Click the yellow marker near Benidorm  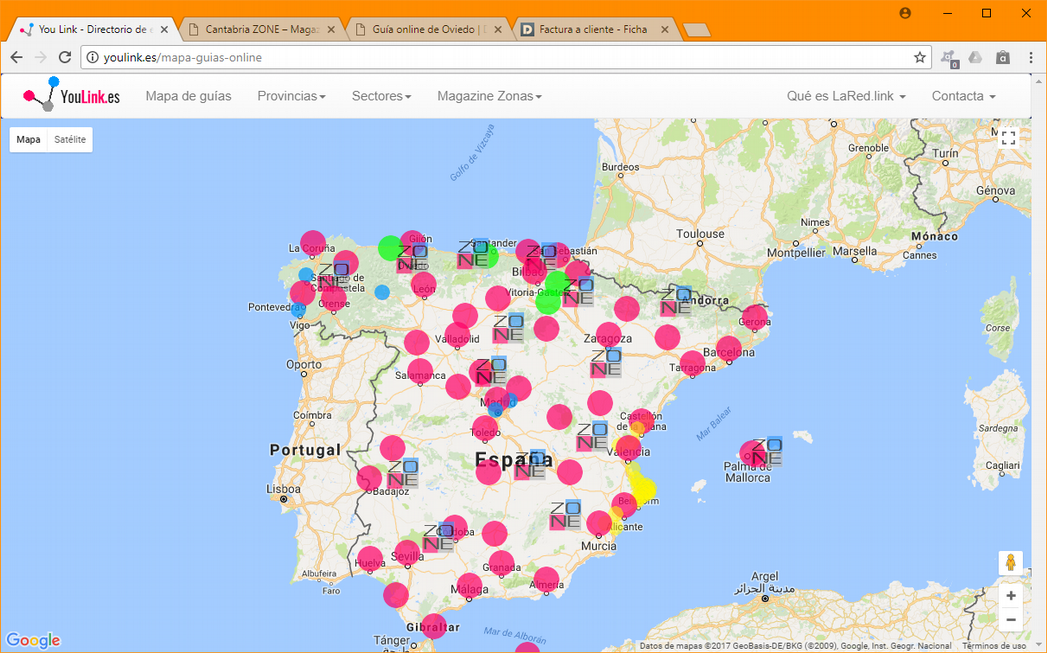click(644, 491)
